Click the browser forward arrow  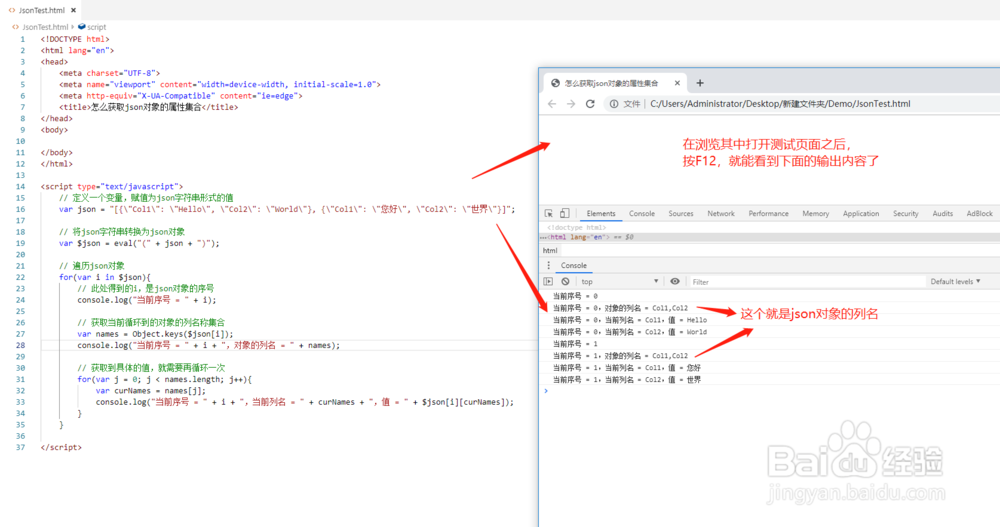tap(571, 104)
